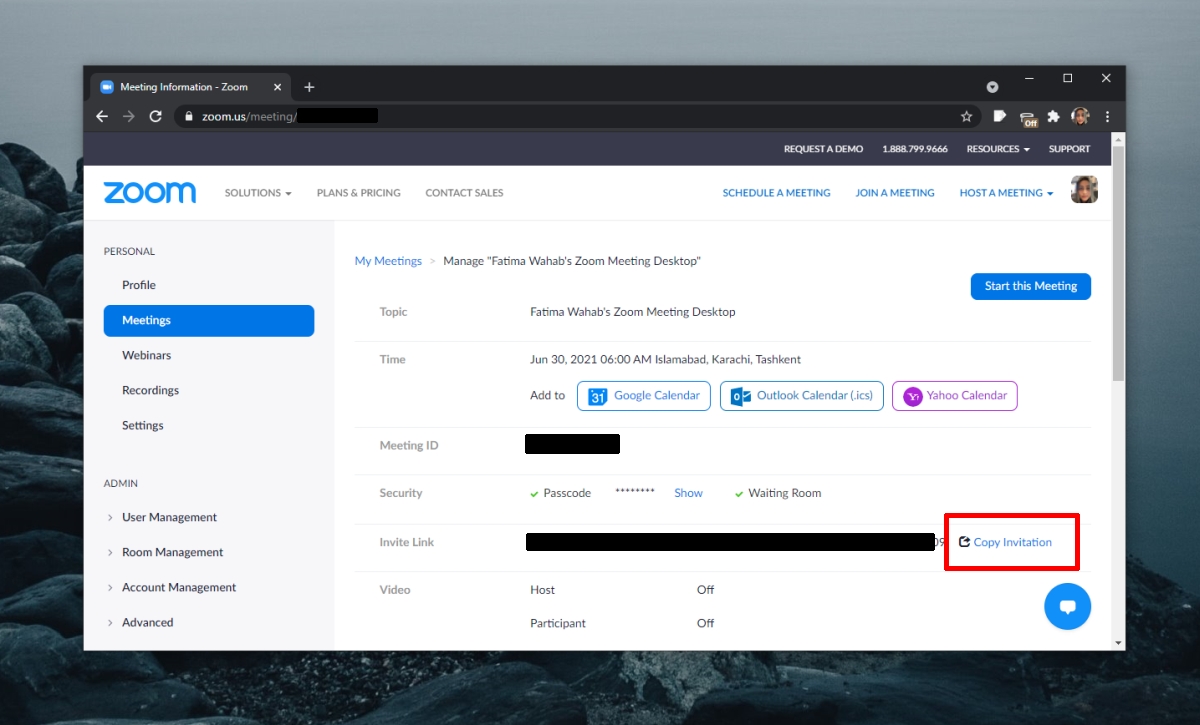
Task: Expand the Solutions dropdown
Action: click(x=258, y=193)
